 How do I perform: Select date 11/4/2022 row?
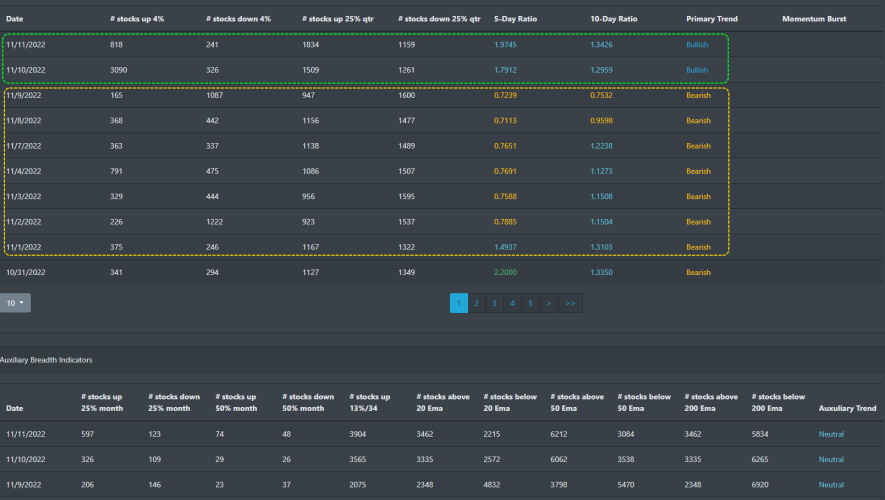(24, 171)
